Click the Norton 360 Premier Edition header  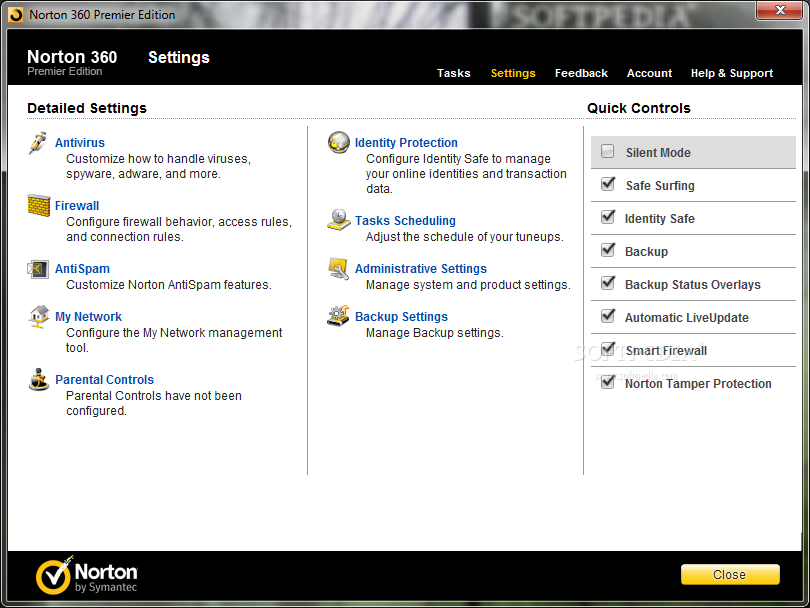tap(72, 62)
